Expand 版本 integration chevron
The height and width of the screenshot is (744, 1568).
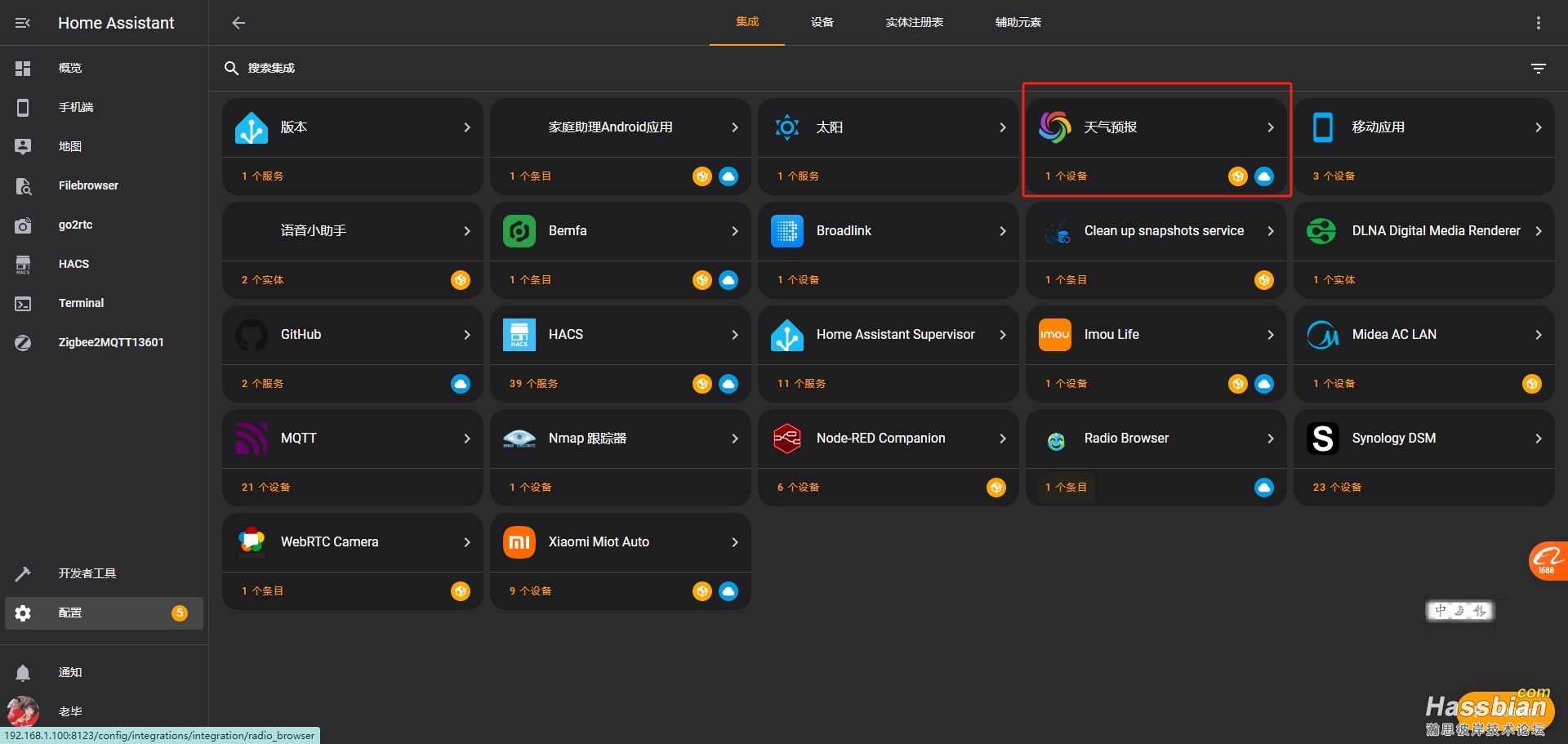(467, 127)
